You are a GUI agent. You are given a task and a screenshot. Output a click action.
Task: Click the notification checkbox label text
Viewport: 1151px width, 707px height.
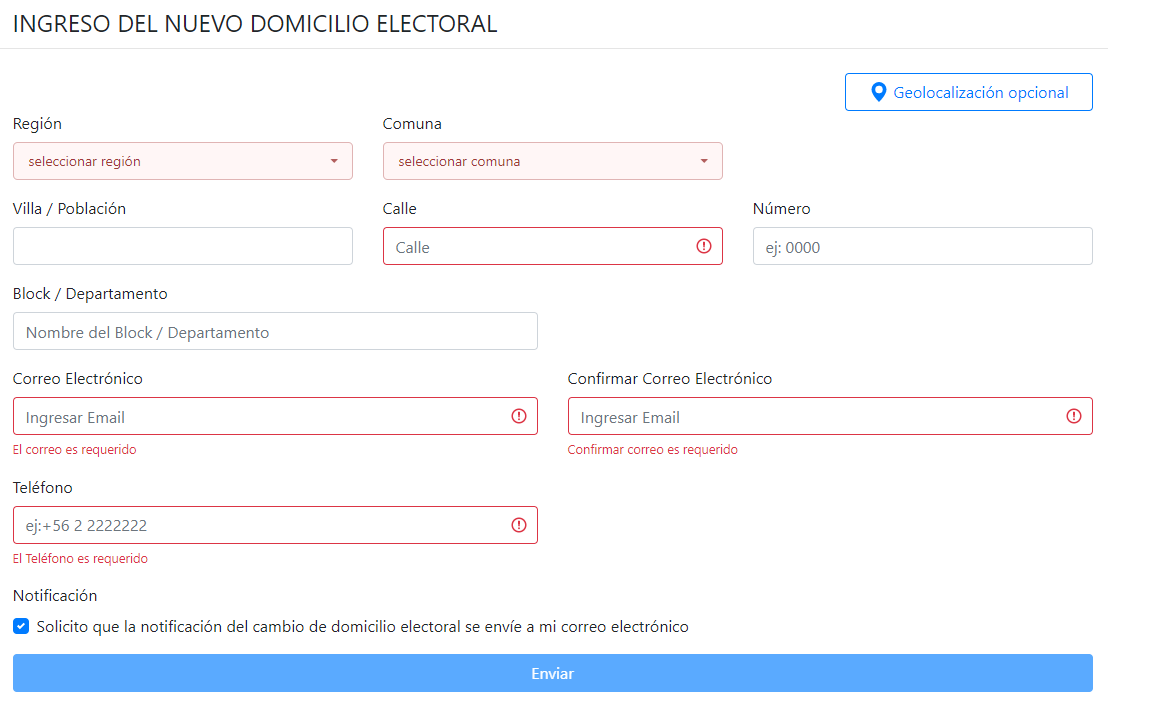(362, 627)
